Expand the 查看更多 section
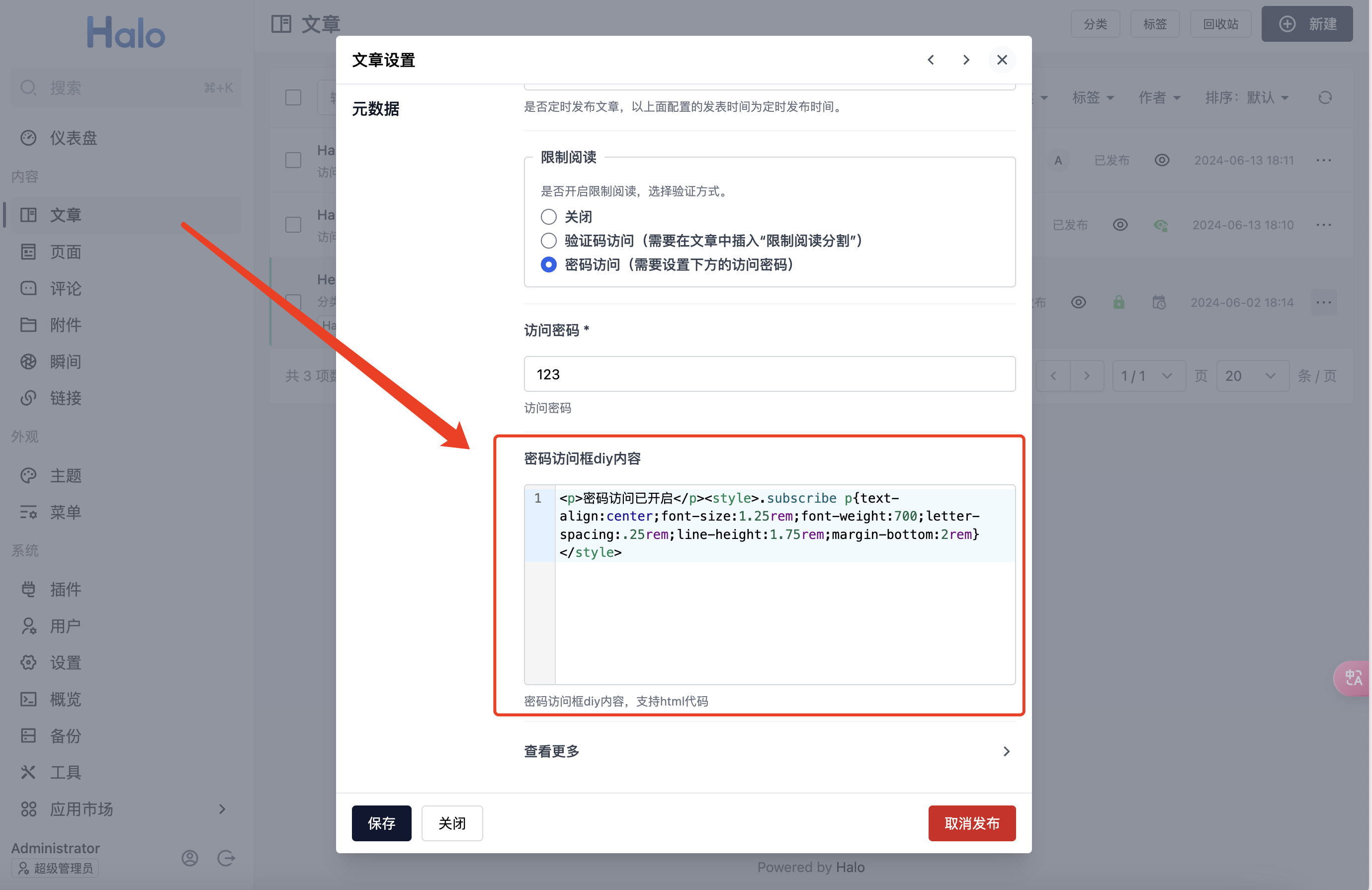 [770, 751]
